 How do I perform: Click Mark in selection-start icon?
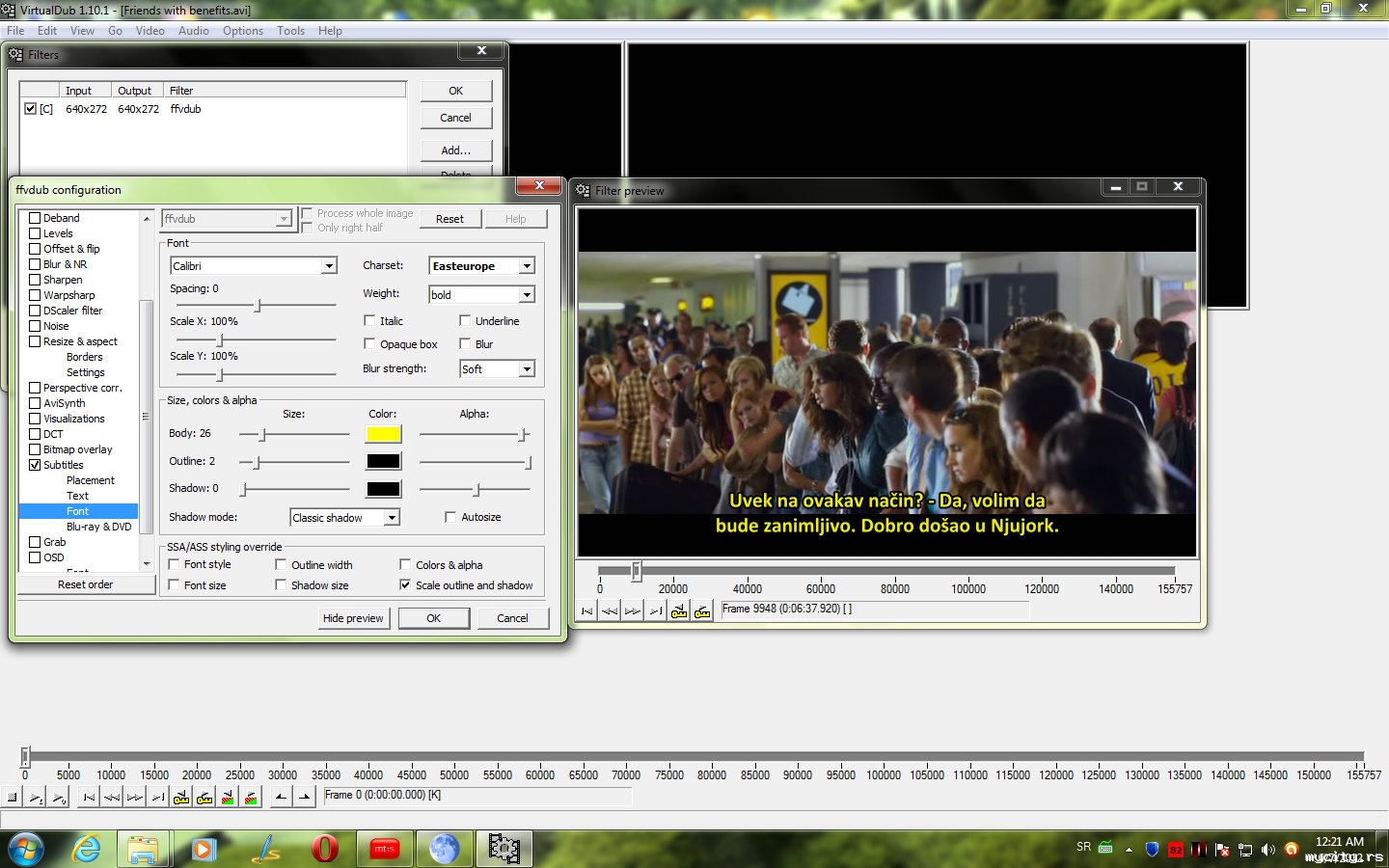(281, 797)
